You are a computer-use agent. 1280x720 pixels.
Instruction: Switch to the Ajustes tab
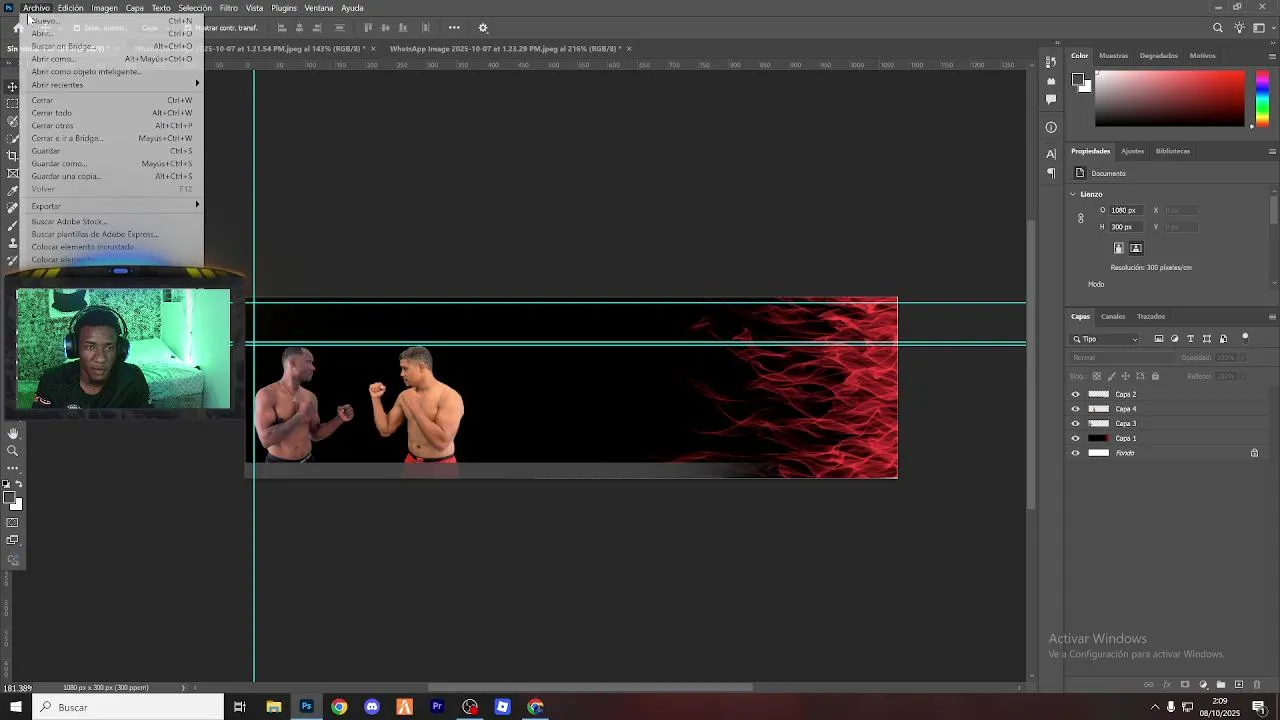pos(1132,152)
